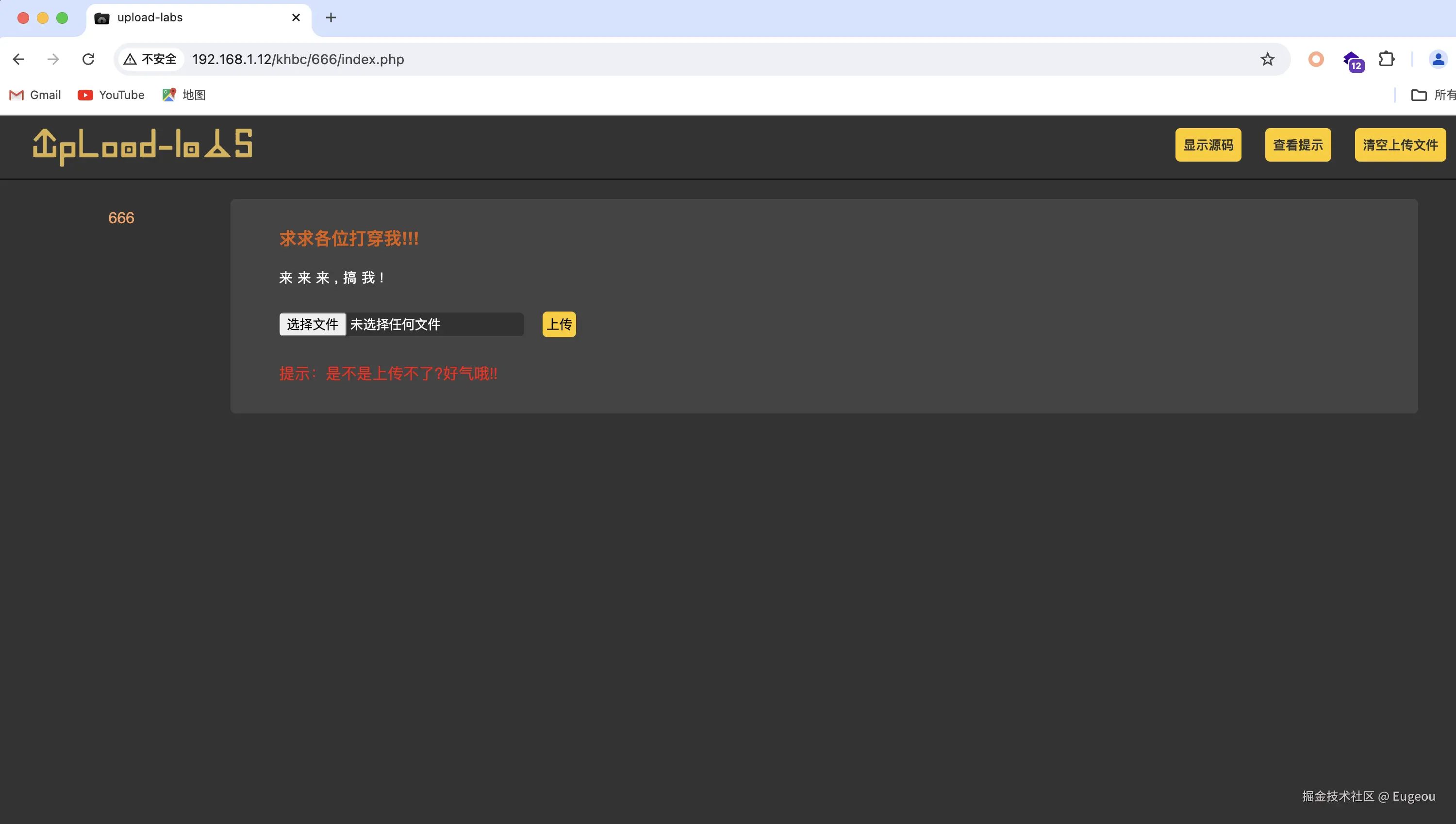Open the 所有 bookmarks folder
1456x824 pixels.
(x=1432, y=95)
